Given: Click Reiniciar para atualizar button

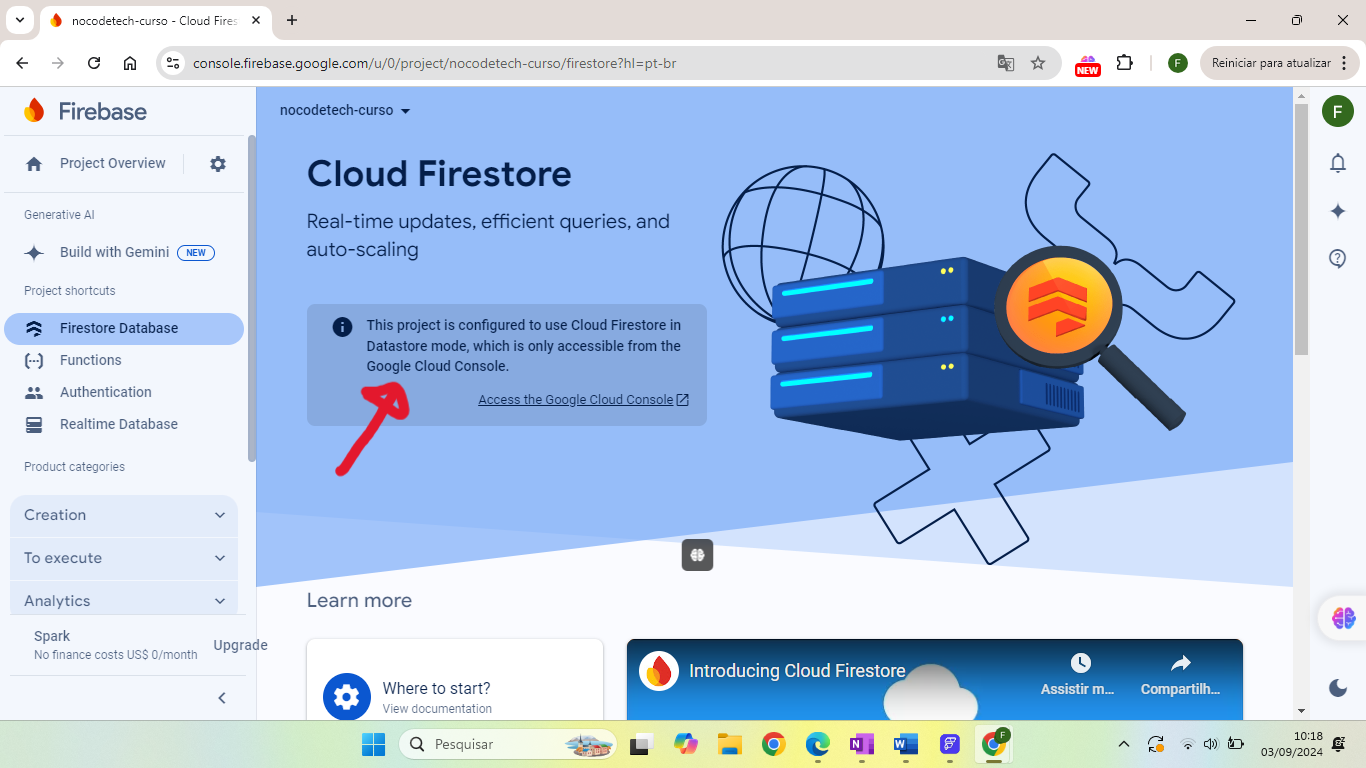Looking at the screenshot, I should (x=1280, y=63).
